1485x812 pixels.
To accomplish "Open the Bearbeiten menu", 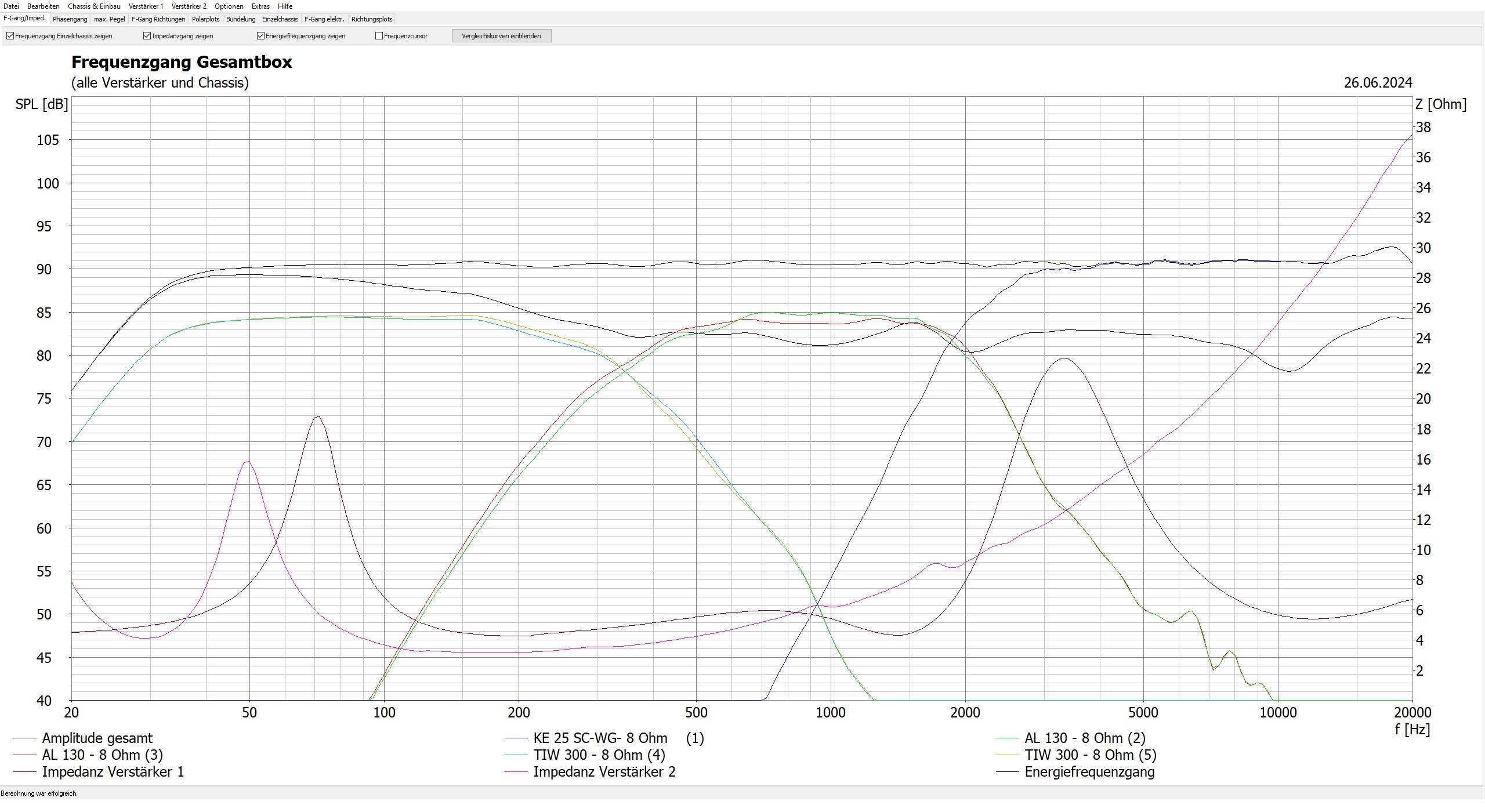I will [43, 6].
